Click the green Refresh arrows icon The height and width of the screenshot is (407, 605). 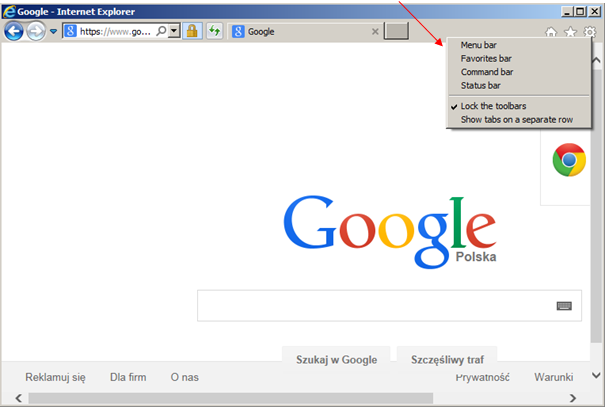click(x=215, y=31)
